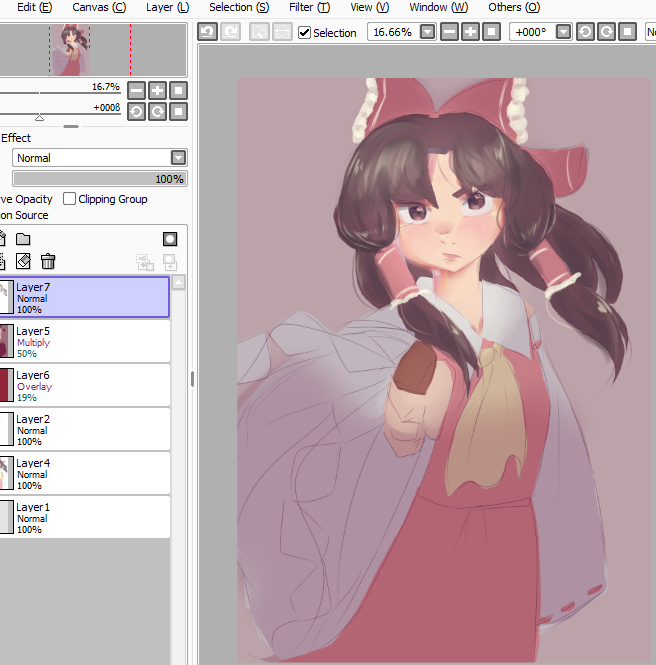Open the Layer menu
The width and height of the screenshot is (656, 665).
167,7
